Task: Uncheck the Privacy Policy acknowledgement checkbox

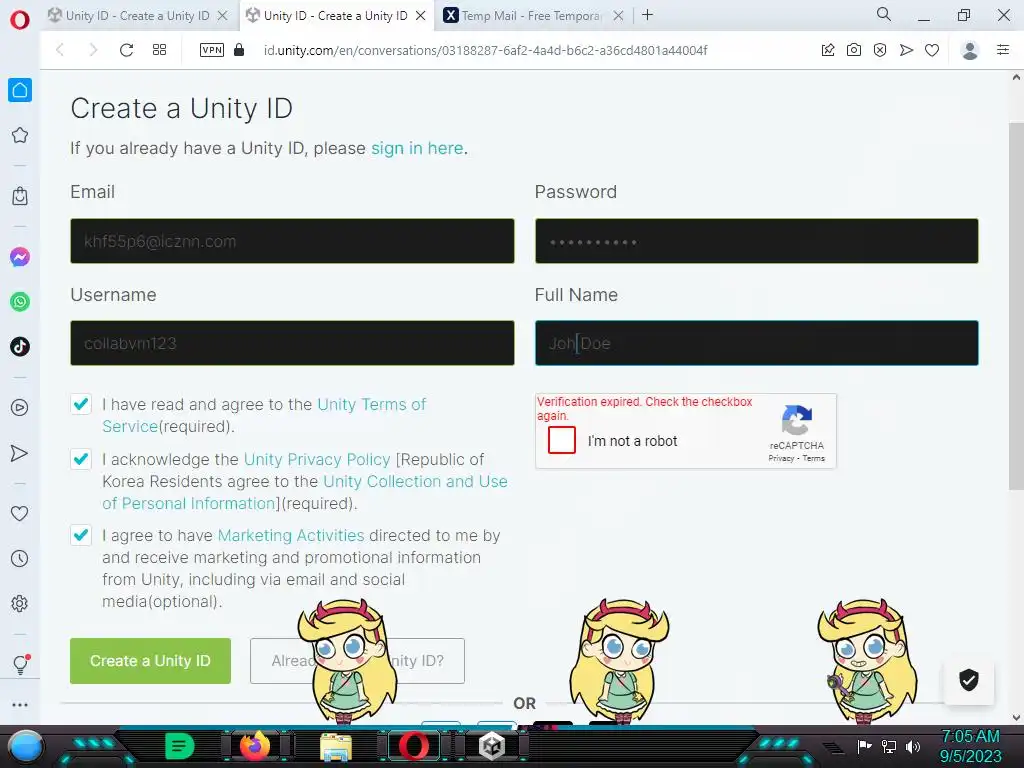Action: pyautogui.click(x=81, y=459)
